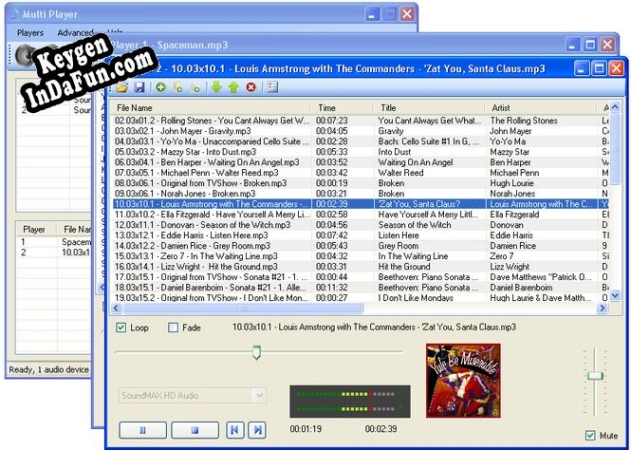Click the white document add icon

coord(196,87)
